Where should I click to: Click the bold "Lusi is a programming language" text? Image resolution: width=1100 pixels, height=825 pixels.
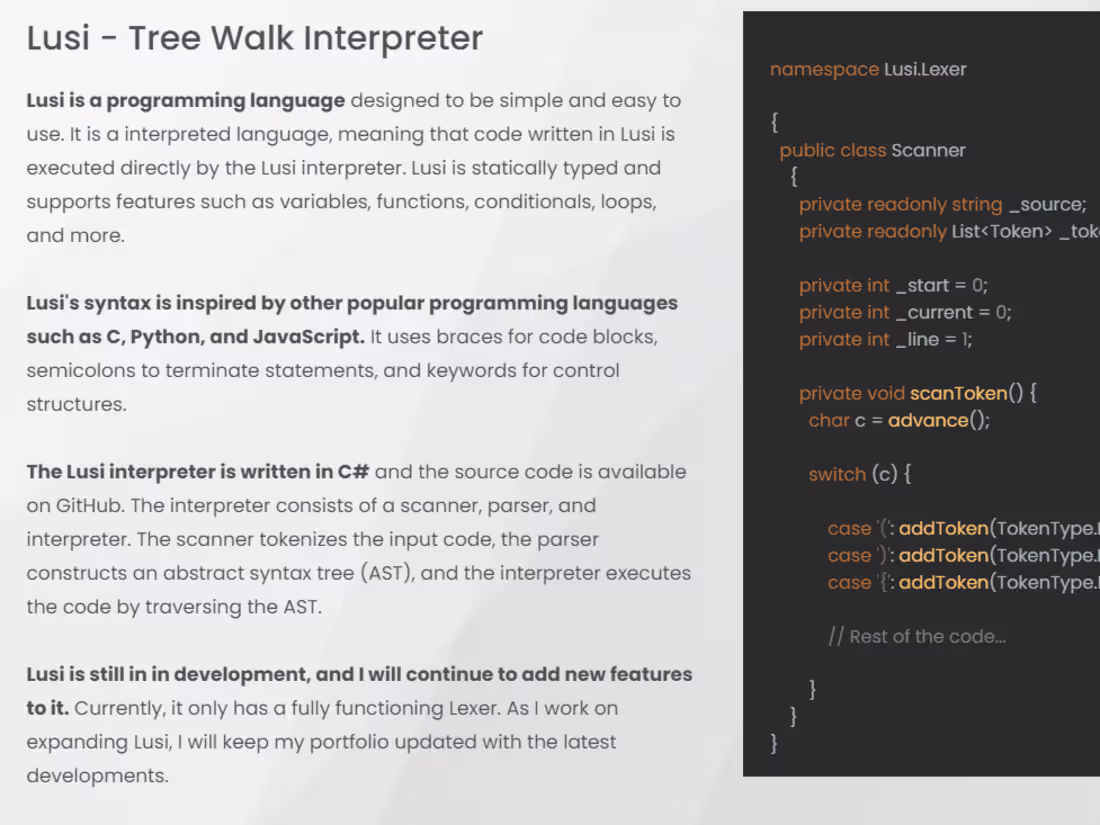186,100
